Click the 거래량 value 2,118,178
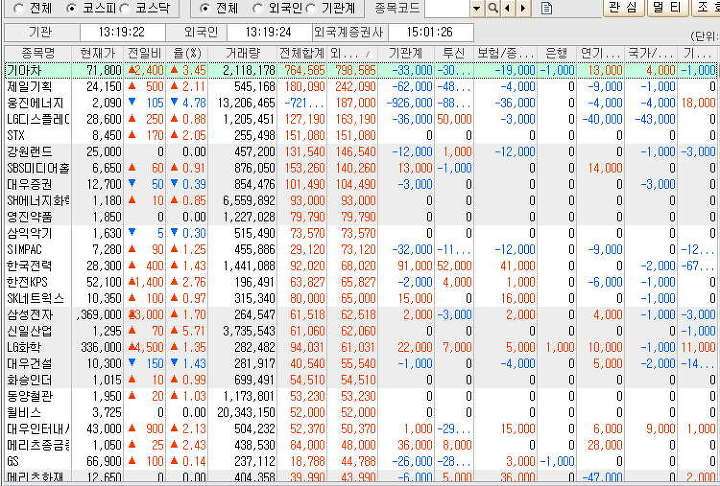720x486 pixels. tap(249, 70)
